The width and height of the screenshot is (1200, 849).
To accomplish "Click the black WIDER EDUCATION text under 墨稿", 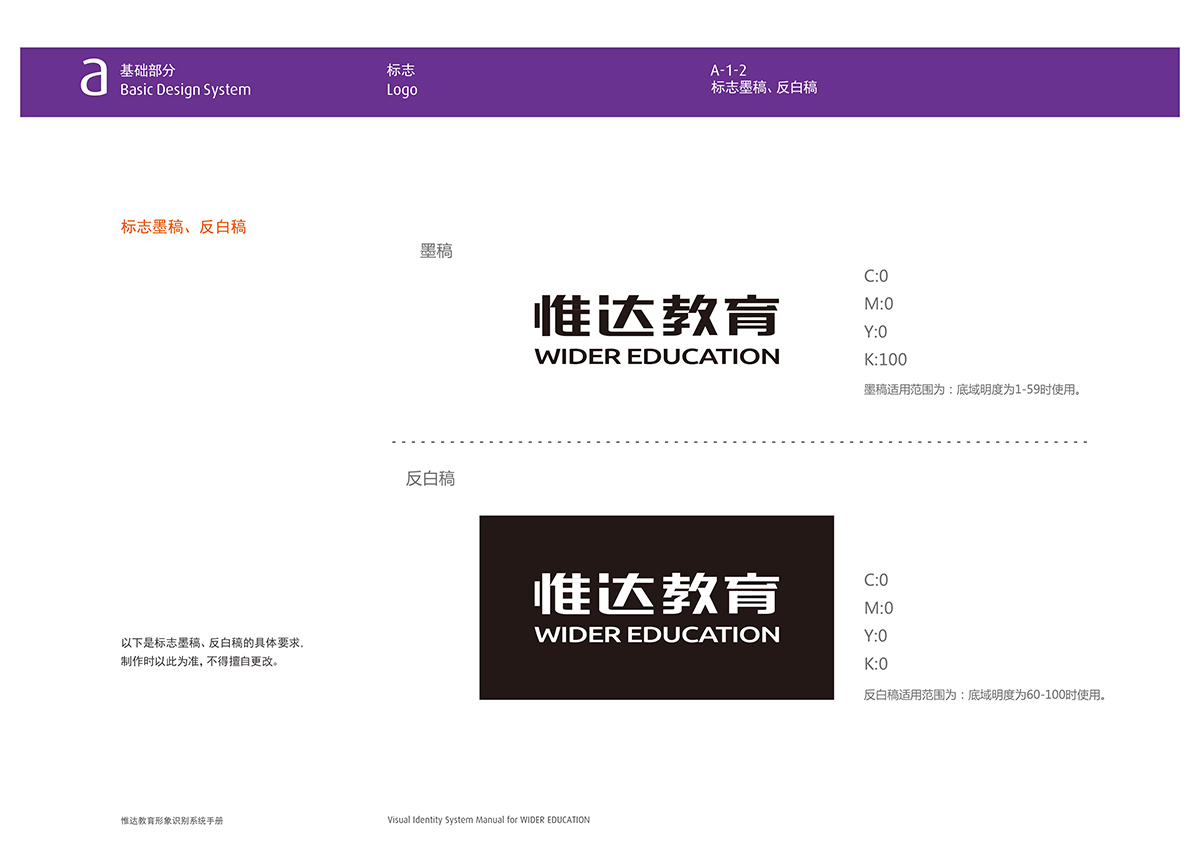I will pyautogui.click(x=657, y=356).
